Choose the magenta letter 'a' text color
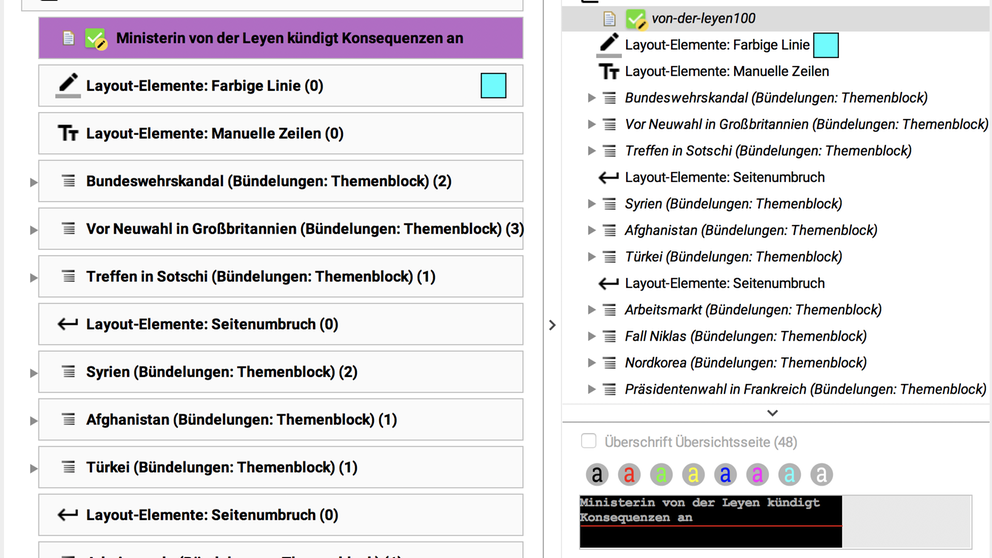Screen dimensions: 992x558 [x=757, y=475]
